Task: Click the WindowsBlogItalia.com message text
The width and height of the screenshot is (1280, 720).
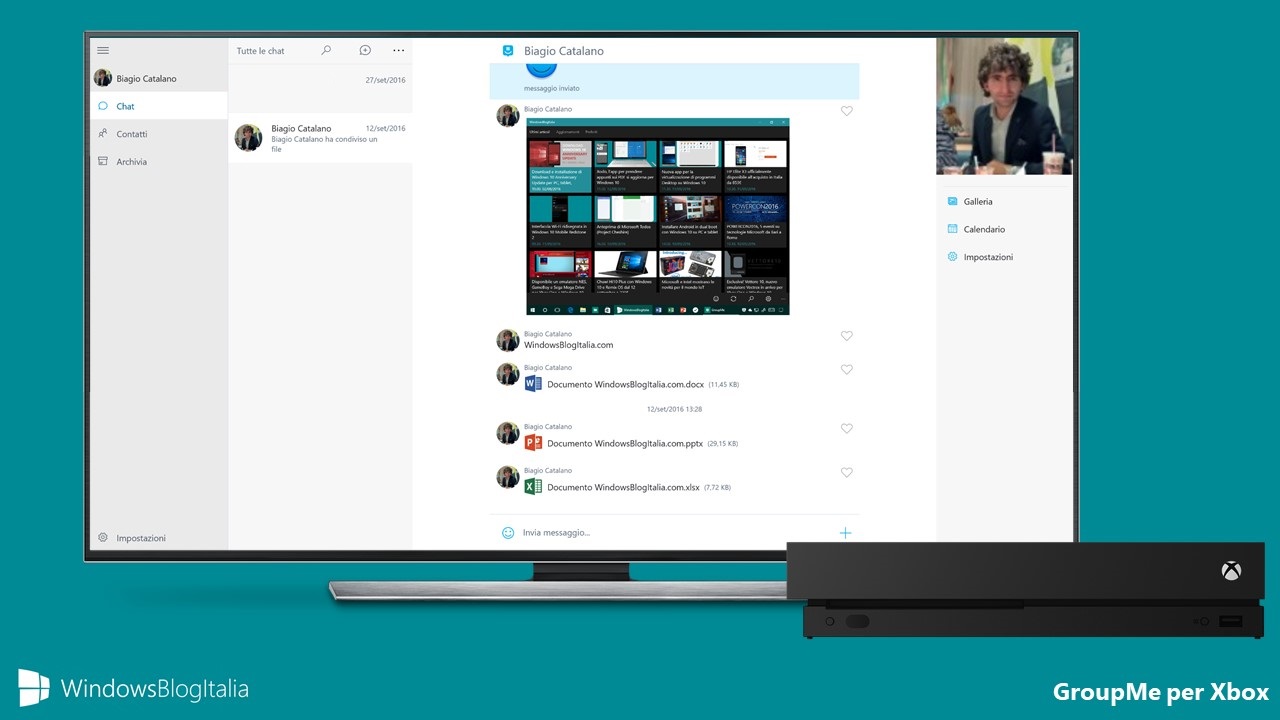Action: coord(569,345)
